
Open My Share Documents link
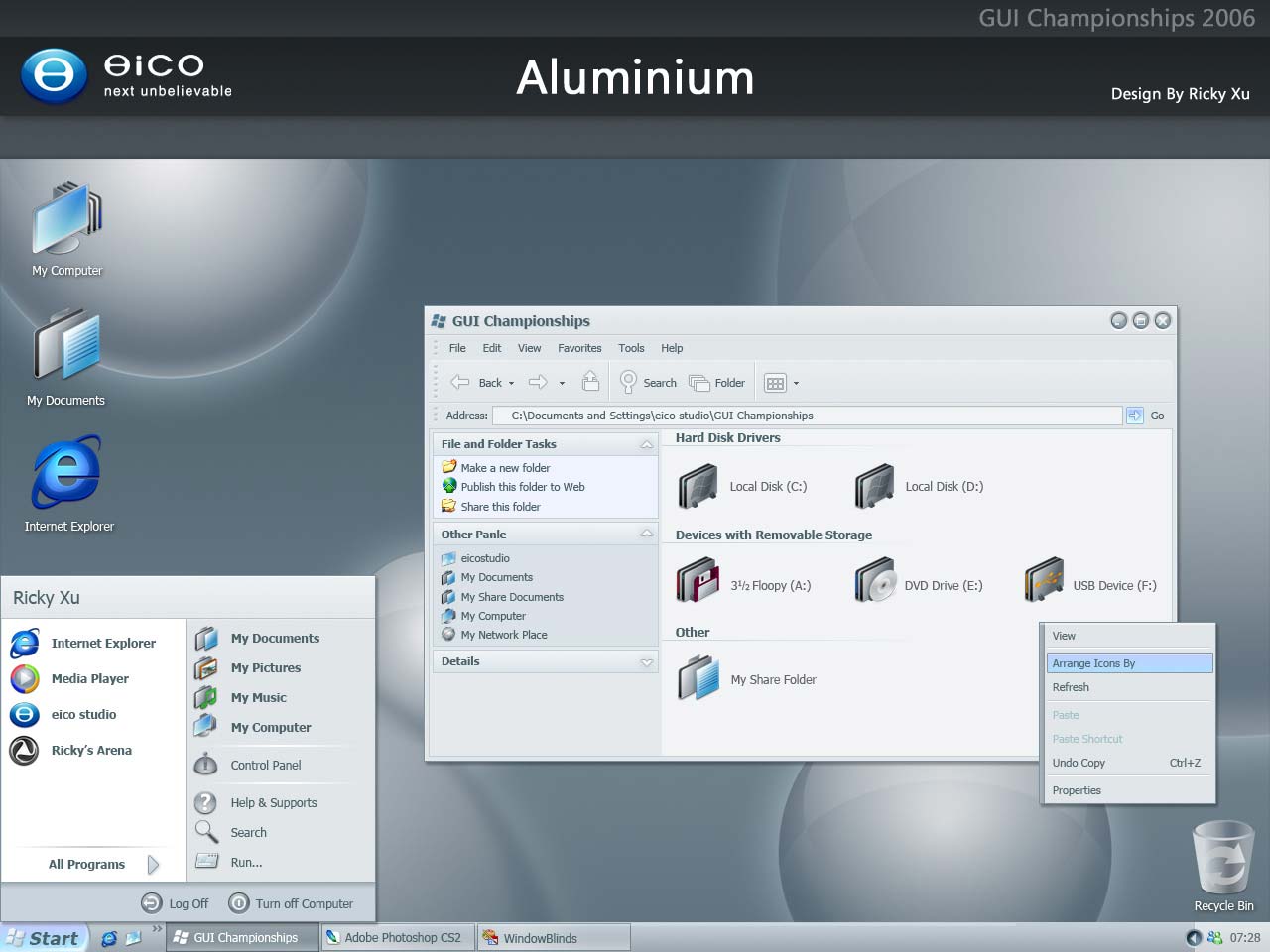(502, 597)
